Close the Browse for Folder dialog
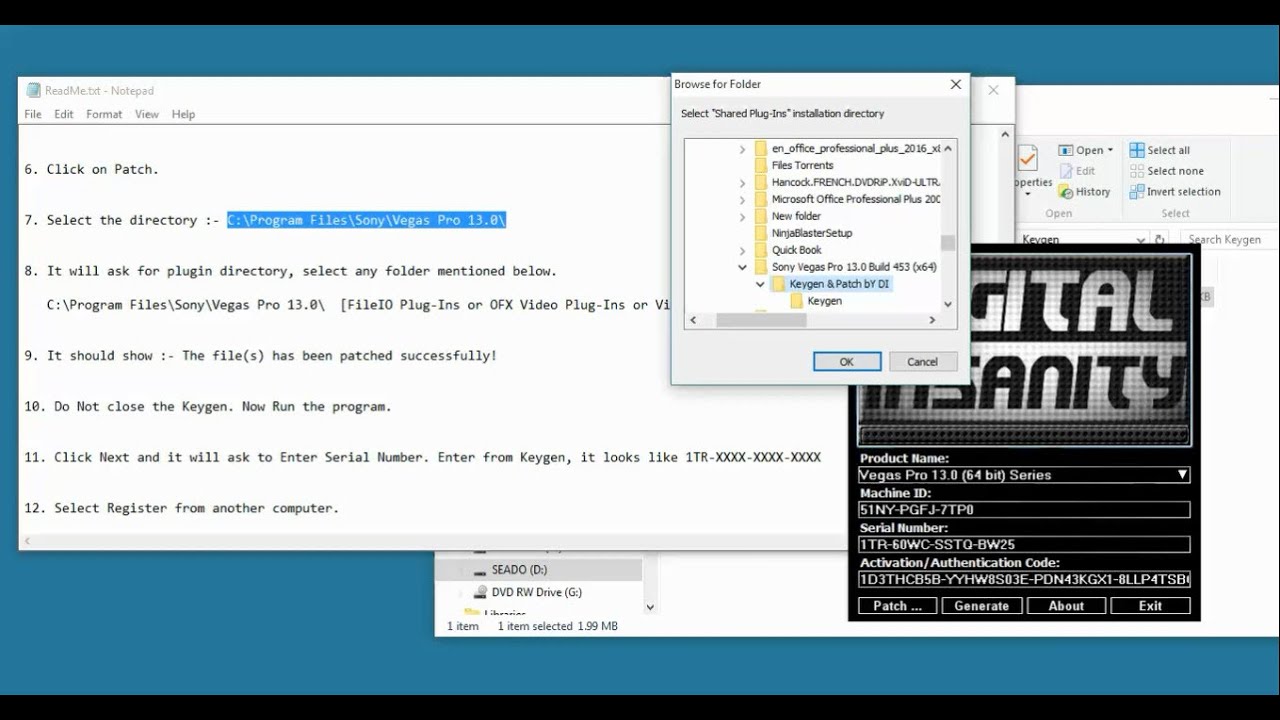This screenshot has width=1280, height=720. pyautogui.click(x=956, y=85)
